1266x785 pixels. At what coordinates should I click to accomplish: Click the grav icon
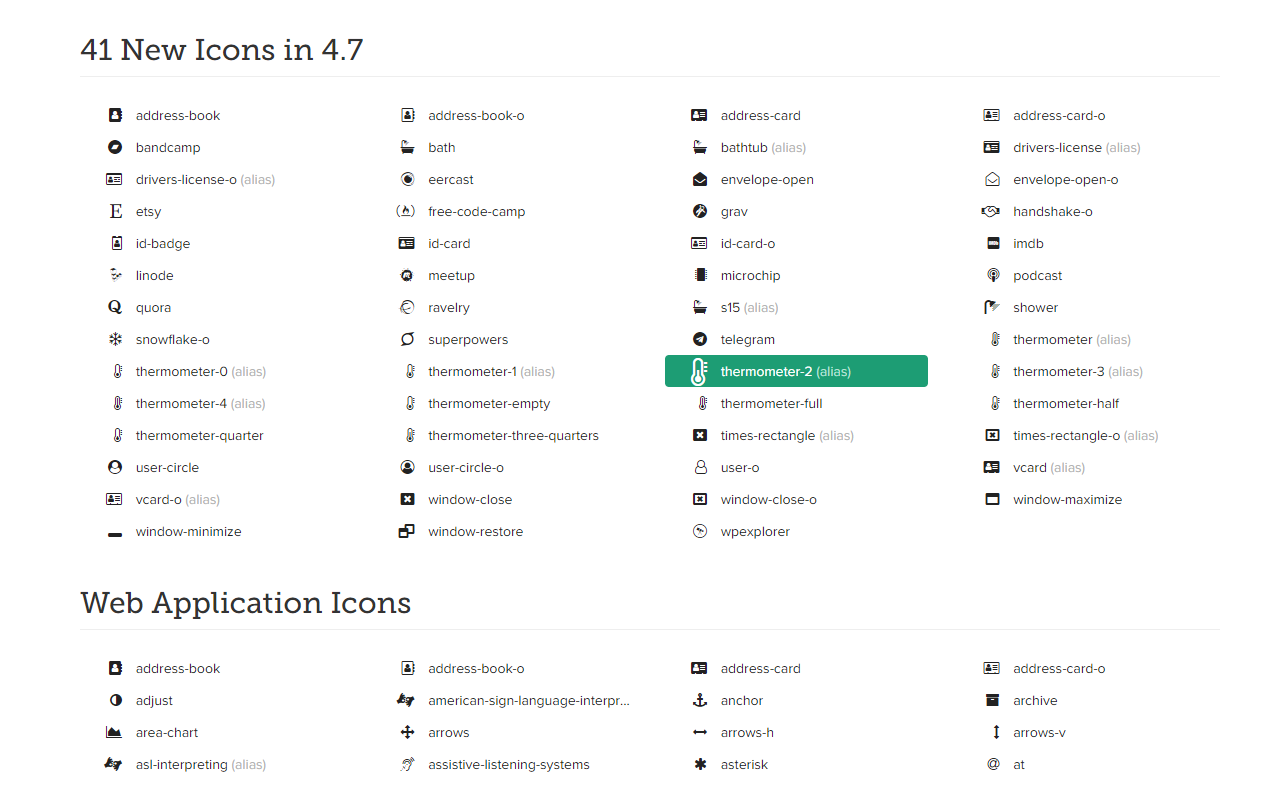(700, 212)
